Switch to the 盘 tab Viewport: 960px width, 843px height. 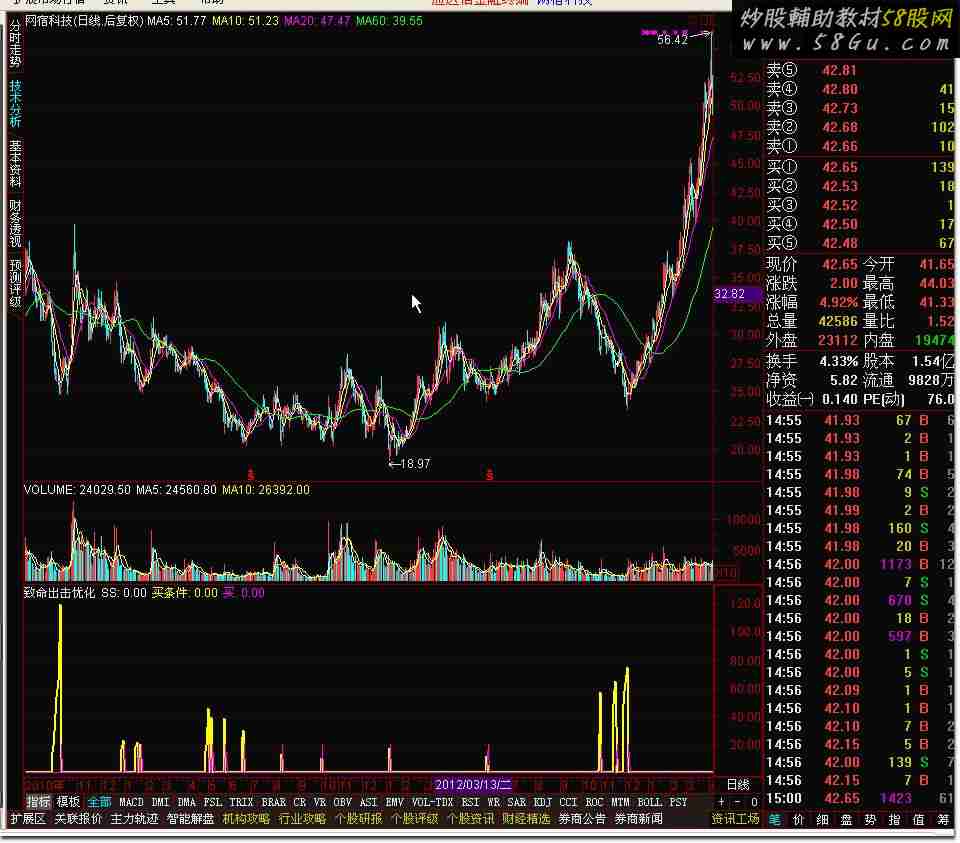[846, 820]
